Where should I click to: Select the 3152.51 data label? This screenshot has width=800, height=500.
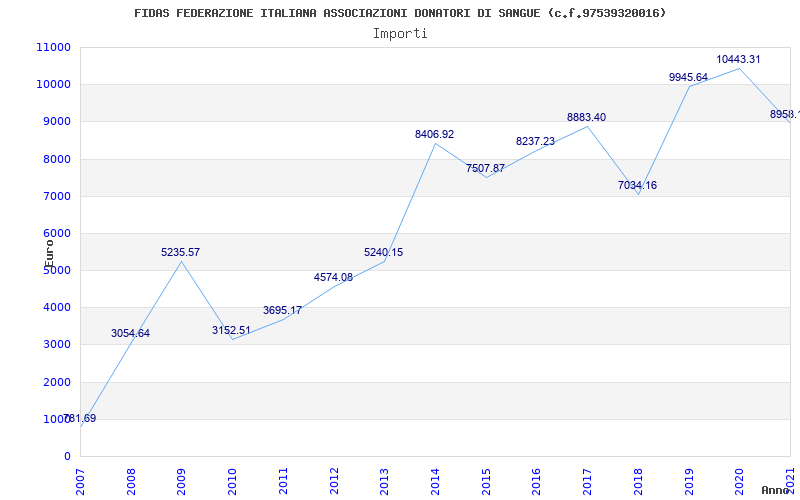click(231, 331)
